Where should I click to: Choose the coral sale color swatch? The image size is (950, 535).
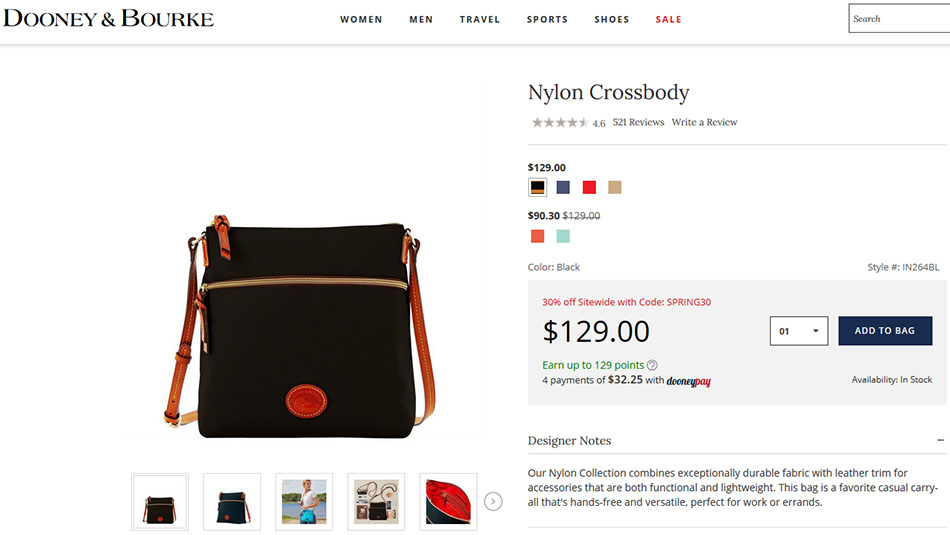[x=537, y=236]
